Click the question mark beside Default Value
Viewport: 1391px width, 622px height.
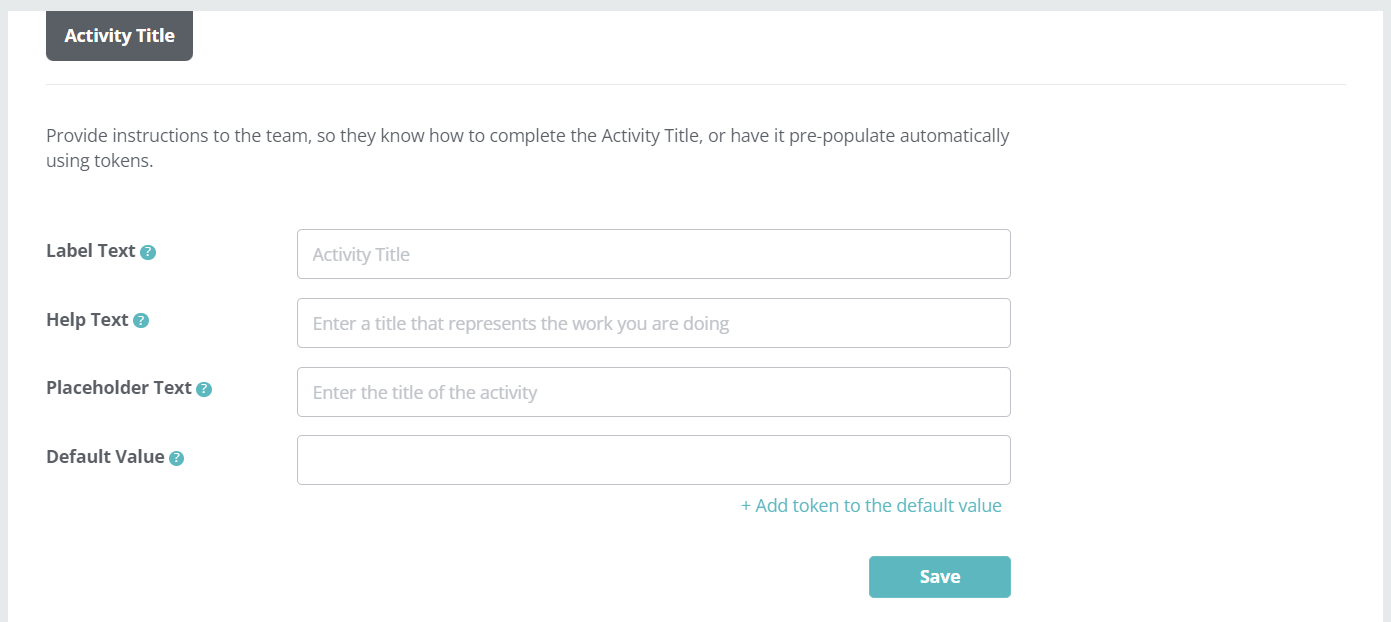point(177,458)
